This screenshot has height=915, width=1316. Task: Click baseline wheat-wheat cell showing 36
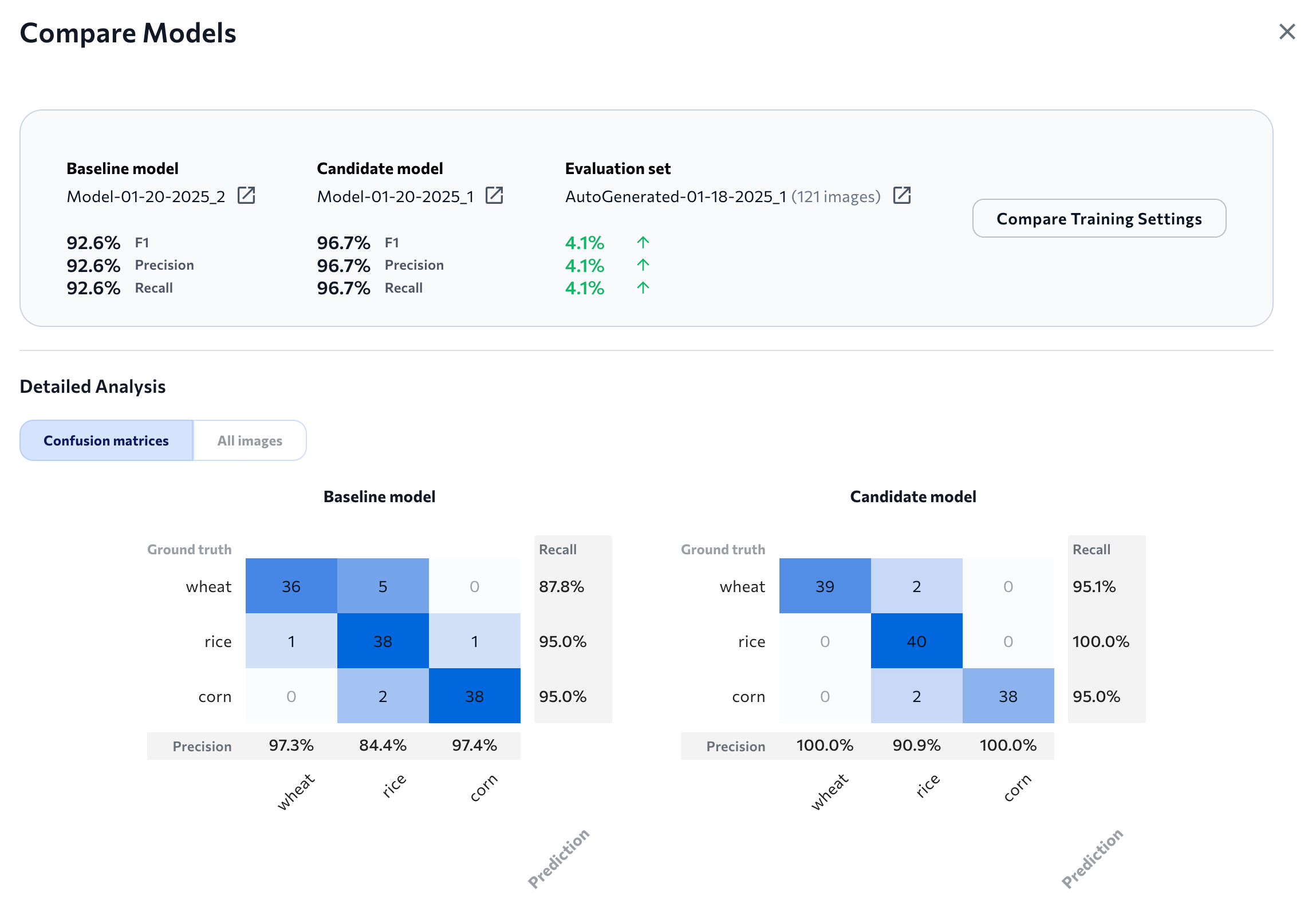(291, 586)
